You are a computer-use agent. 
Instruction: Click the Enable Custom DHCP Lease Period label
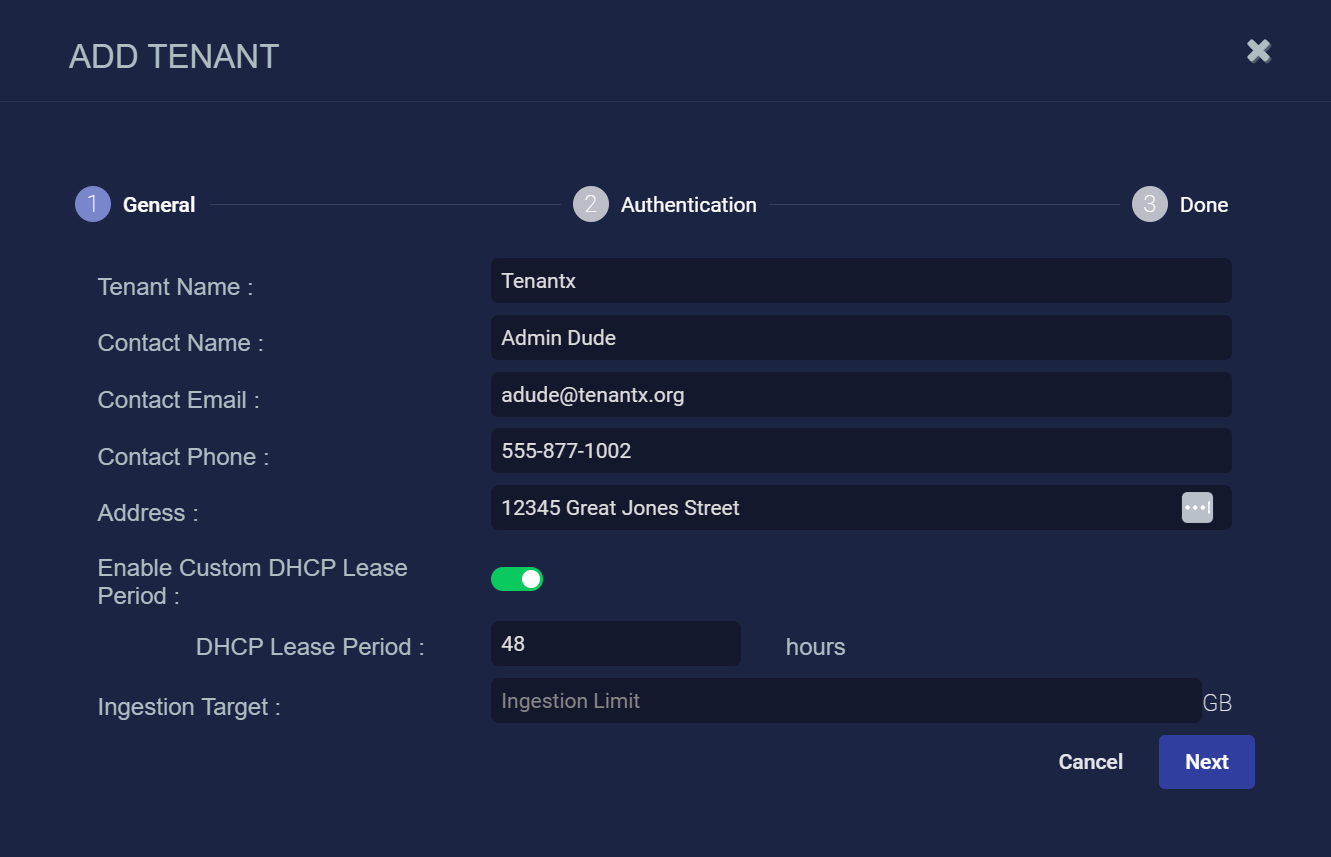click(x=252, y=582)
